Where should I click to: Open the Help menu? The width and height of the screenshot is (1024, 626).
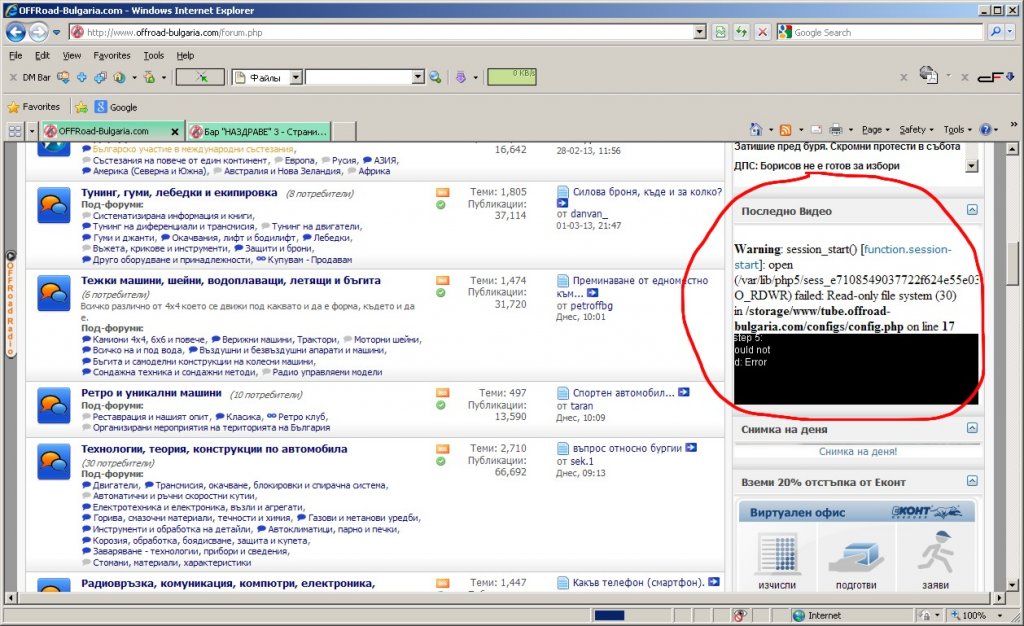185,55
